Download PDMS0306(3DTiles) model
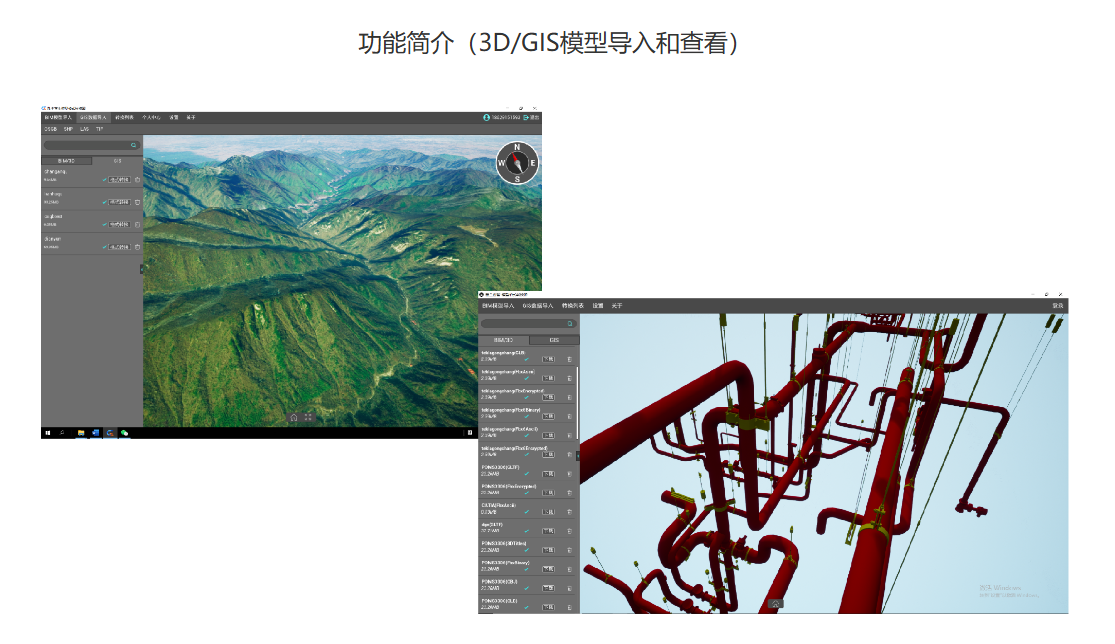The width and height of the screenshot is (1115, 644). click(548, 550)
